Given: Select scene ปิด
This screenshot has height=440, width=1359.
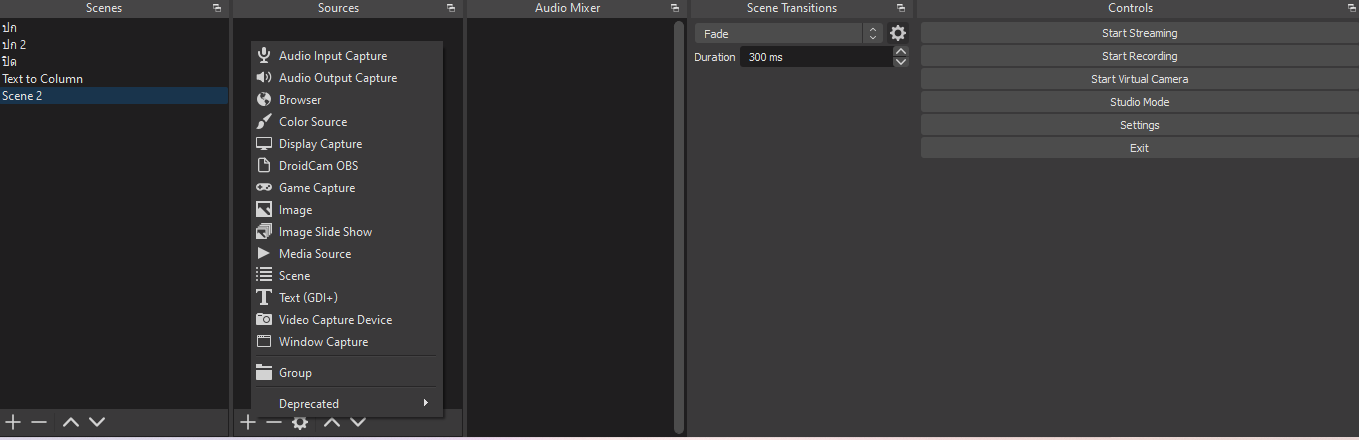Looking at the screenshot, I should [114, 62].
